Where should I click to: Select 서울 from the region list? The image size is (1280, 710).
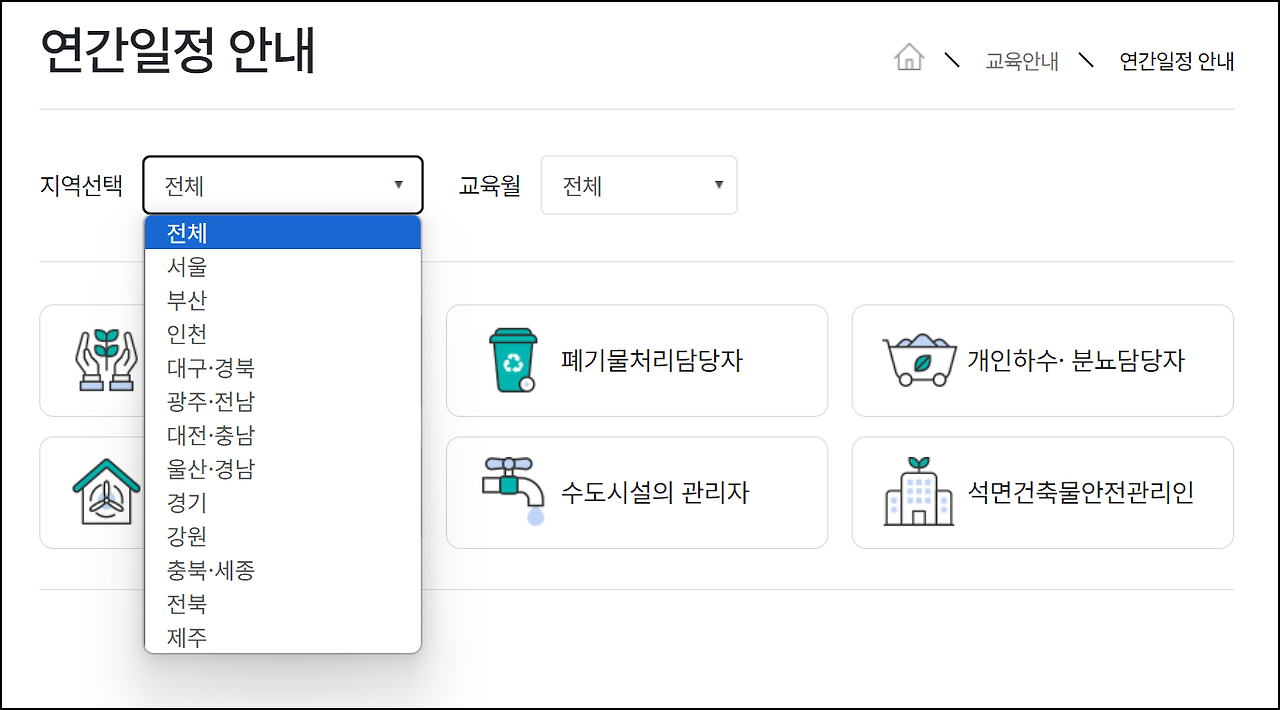point(283,266)
